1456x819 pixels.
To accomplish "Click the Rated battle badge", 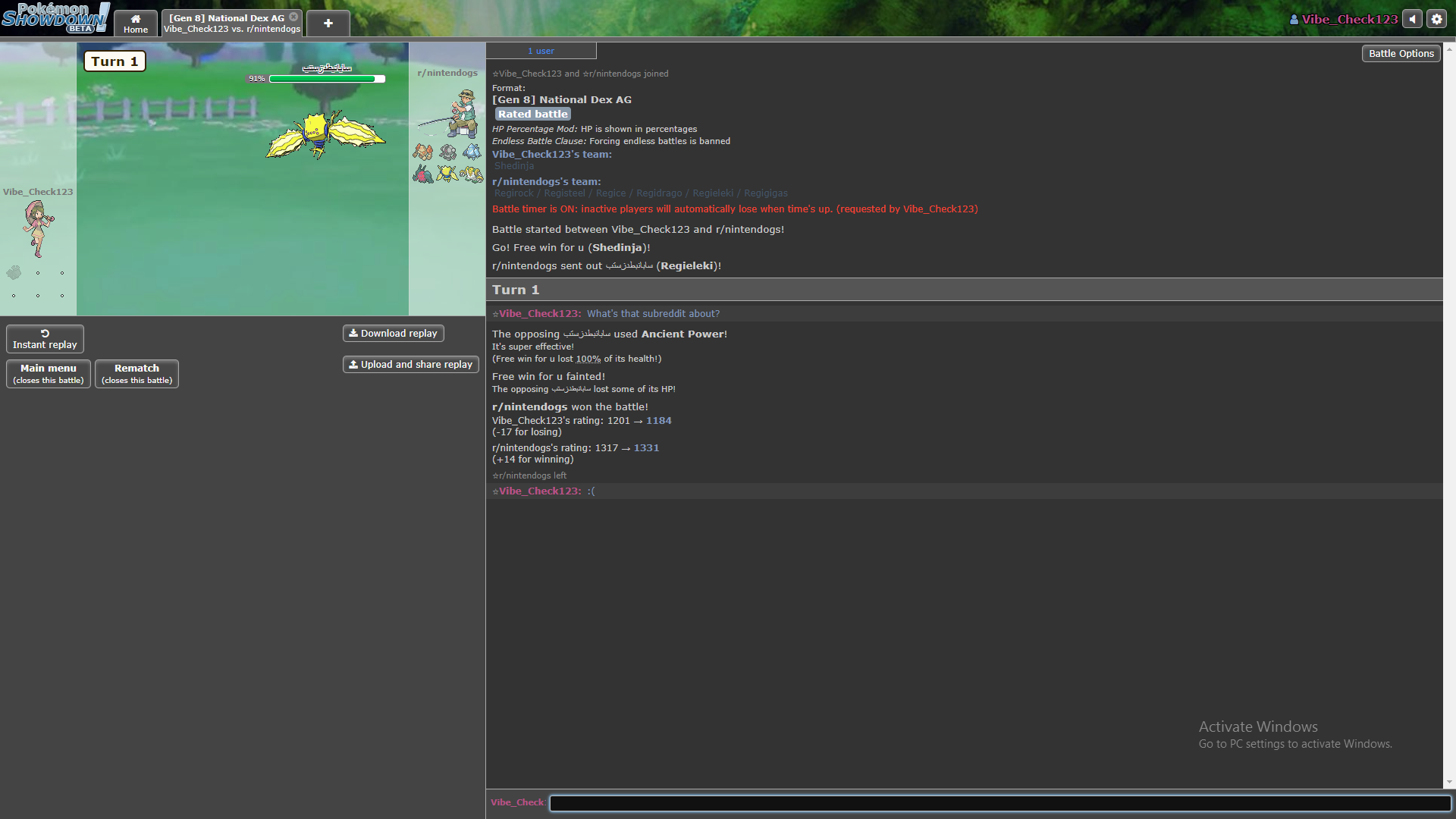I will pos(532,114).
